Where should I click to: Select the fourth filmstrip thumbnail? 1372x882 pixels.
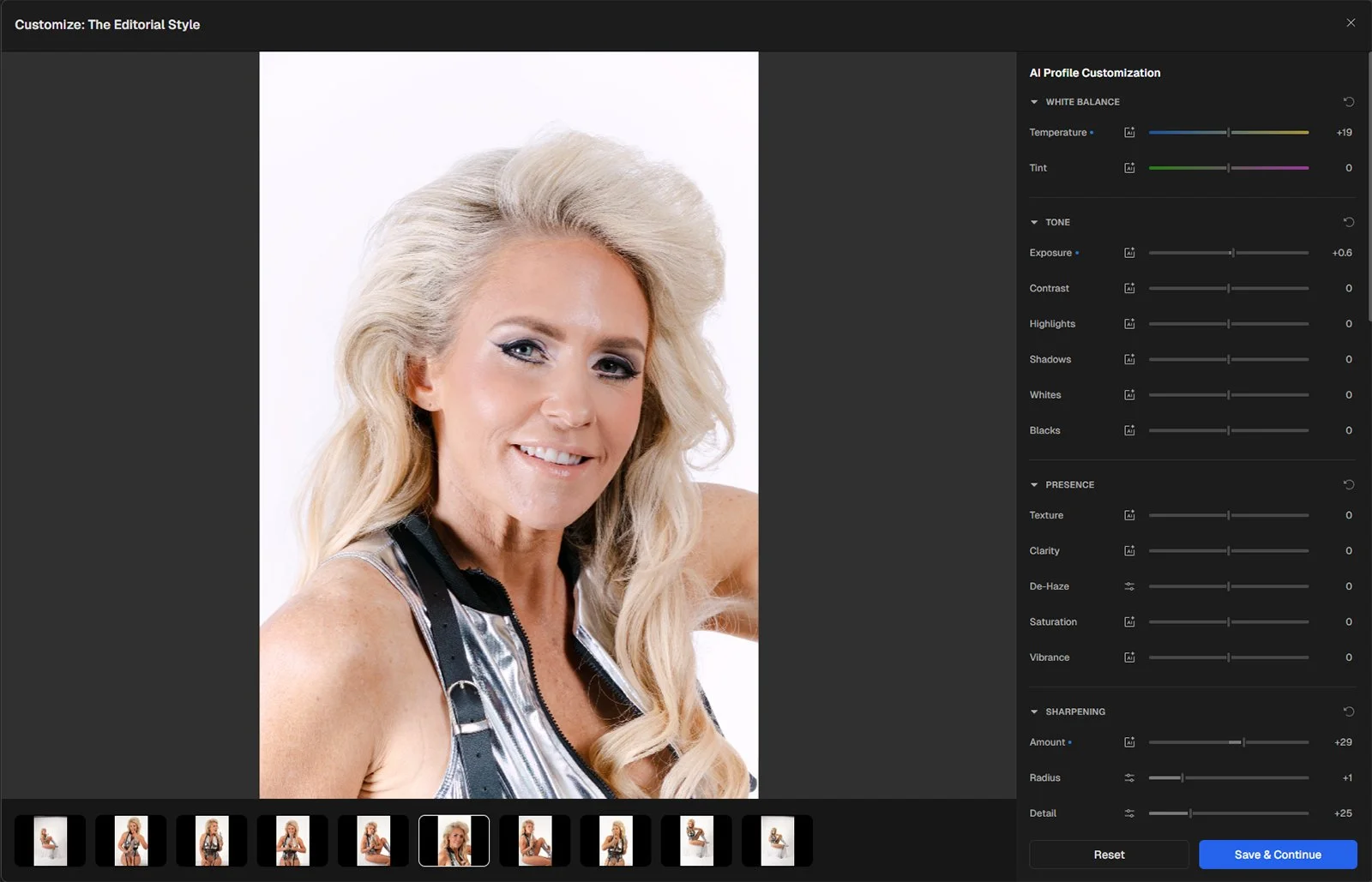click(292, 841)
